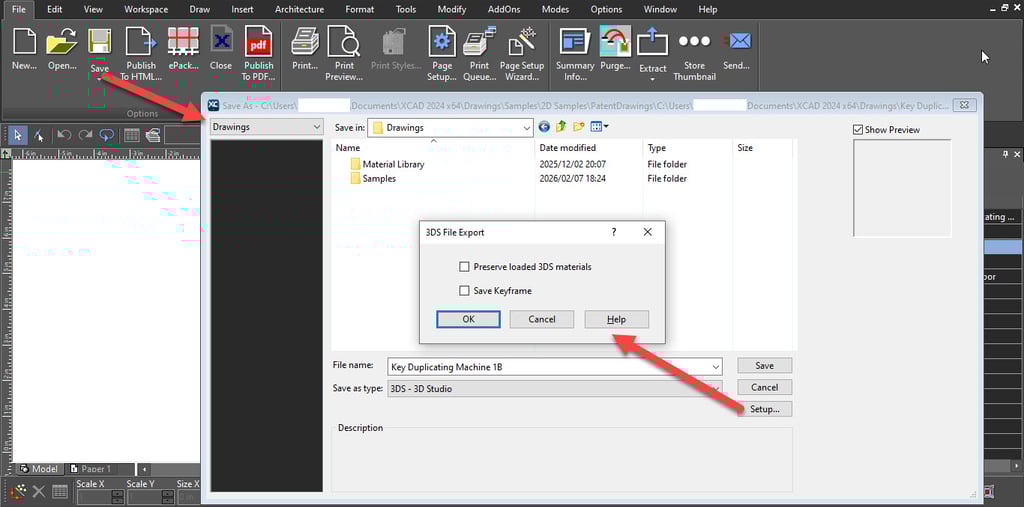Click the grid table icon in the toolbar beside the loop icon
Screen dimensions: 1024x507
pyautogui.click(x=131, y=135)
